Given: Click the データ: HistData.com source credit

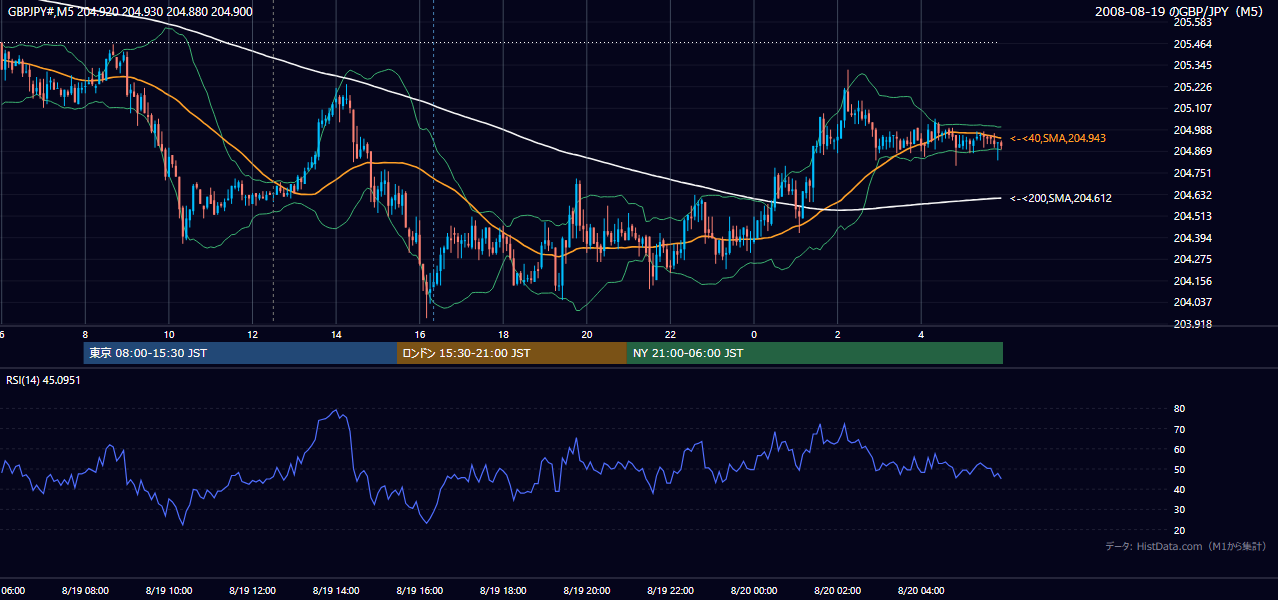Looking at the screenshot, I should [1186, 546].
